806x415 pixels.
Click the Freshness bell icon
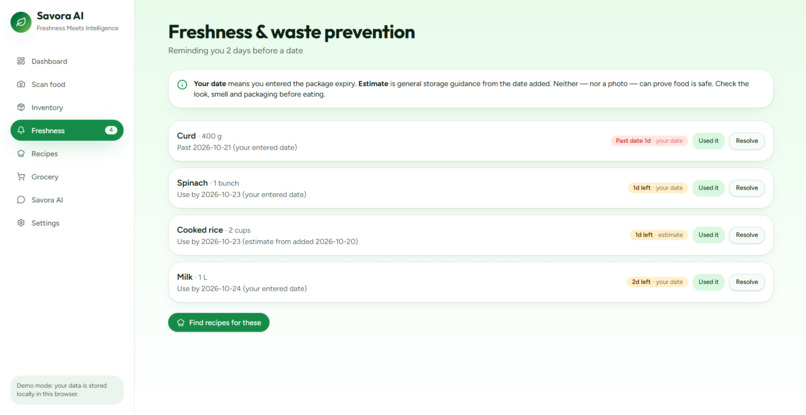[21, 131]
